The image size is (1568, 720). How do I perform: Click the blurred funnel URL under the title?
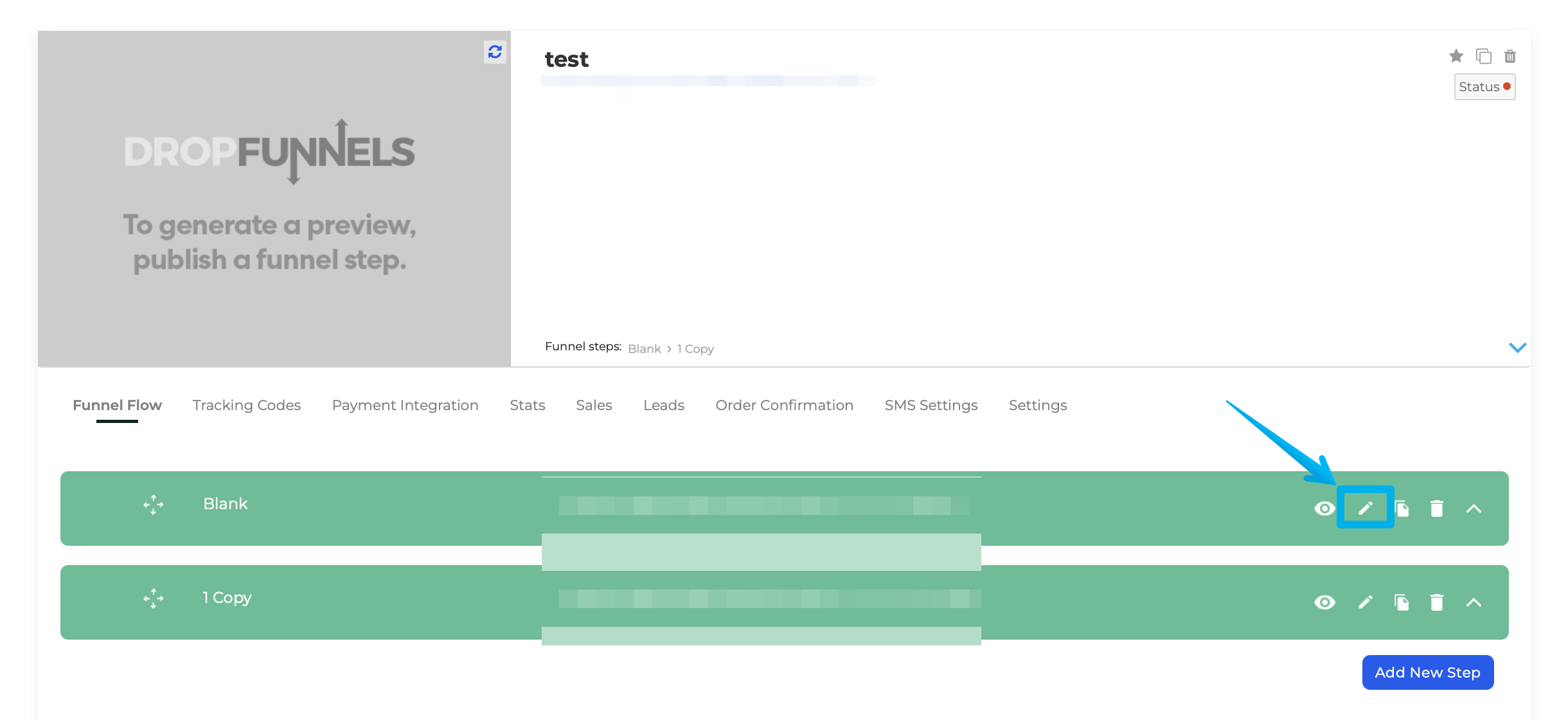coord(708,81)
